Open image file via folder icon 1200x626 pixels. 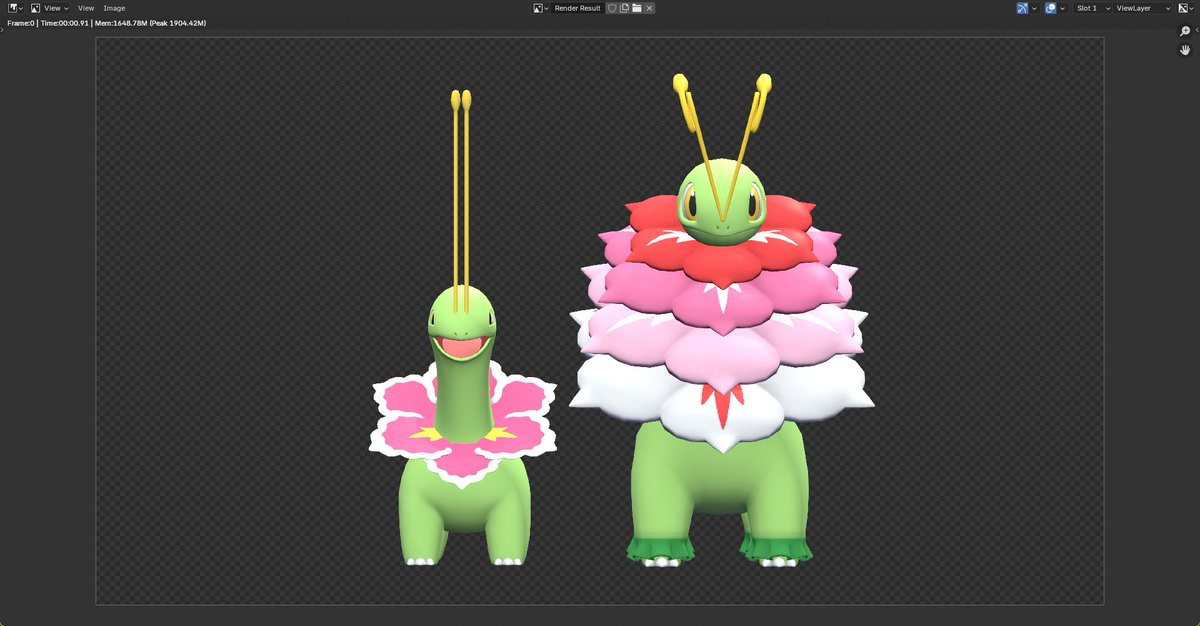pos(637,8)
